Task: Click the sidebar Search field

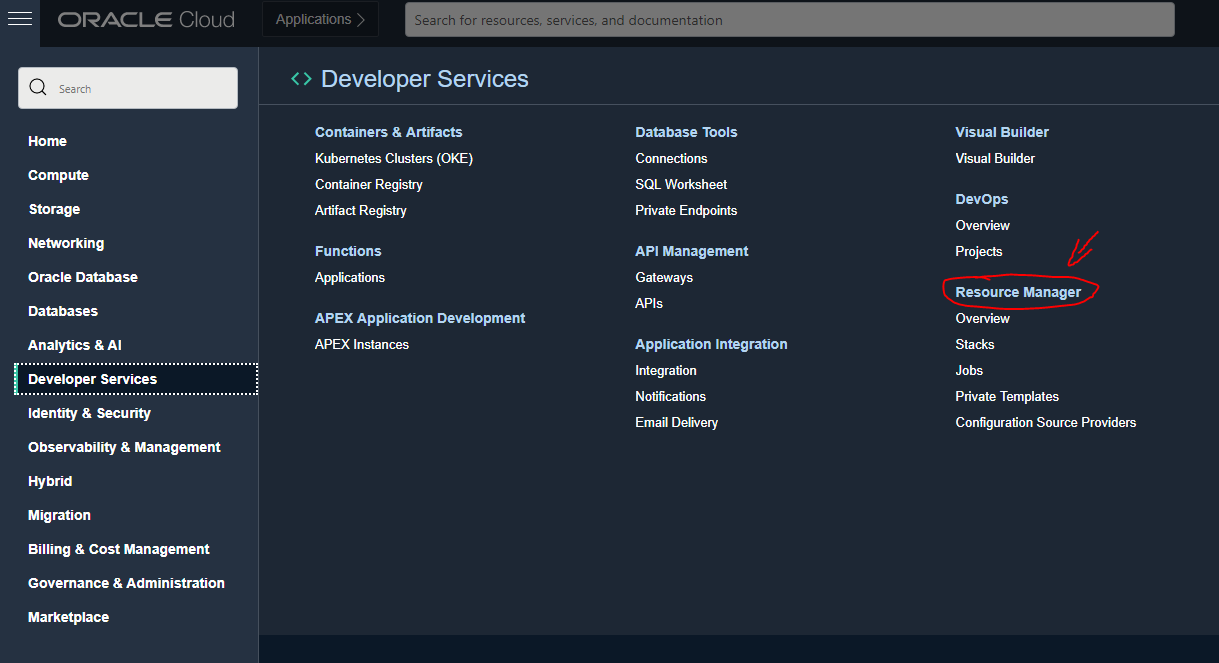Action: (128, 88)
